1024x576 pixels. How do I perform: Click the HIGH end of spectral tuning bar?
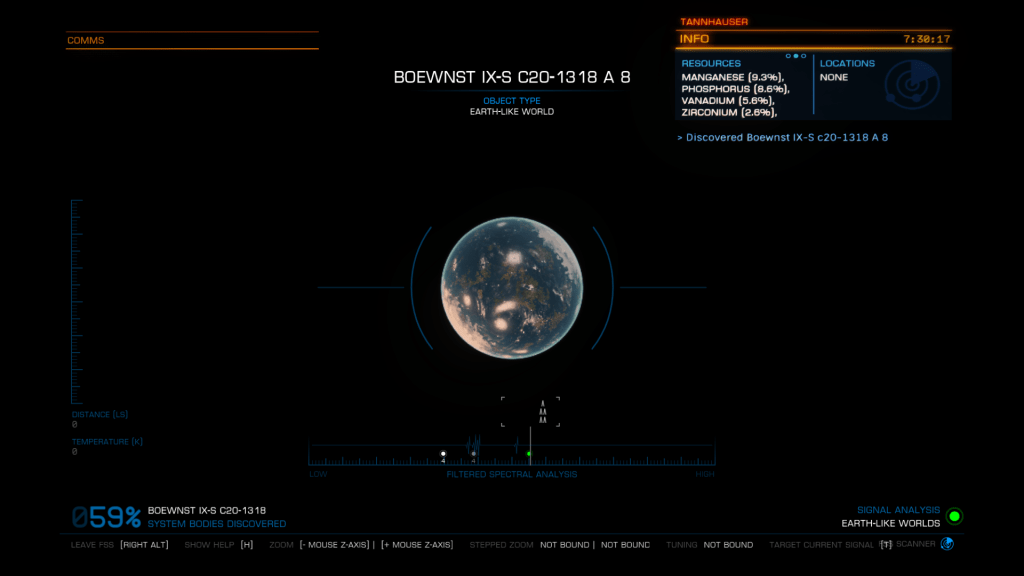click(705, 474)
